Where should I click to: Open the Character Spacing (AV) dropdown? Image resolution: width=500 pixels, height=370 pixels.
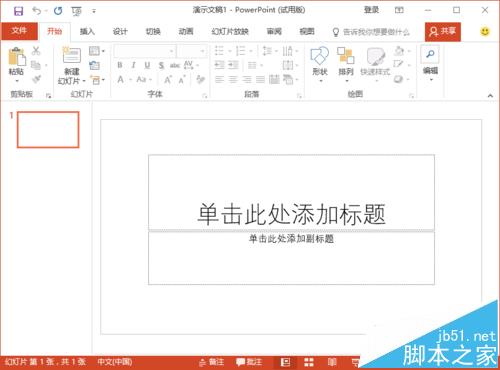(x=191, y=65)
